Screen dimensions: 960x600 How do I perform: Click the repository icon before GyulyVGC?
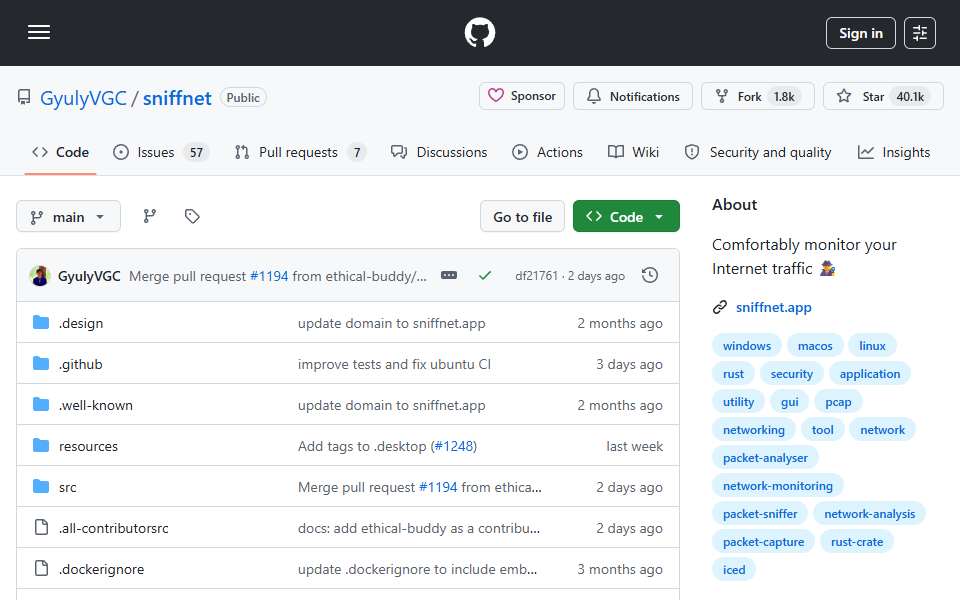pyautogui.click(x=24, y=97)
